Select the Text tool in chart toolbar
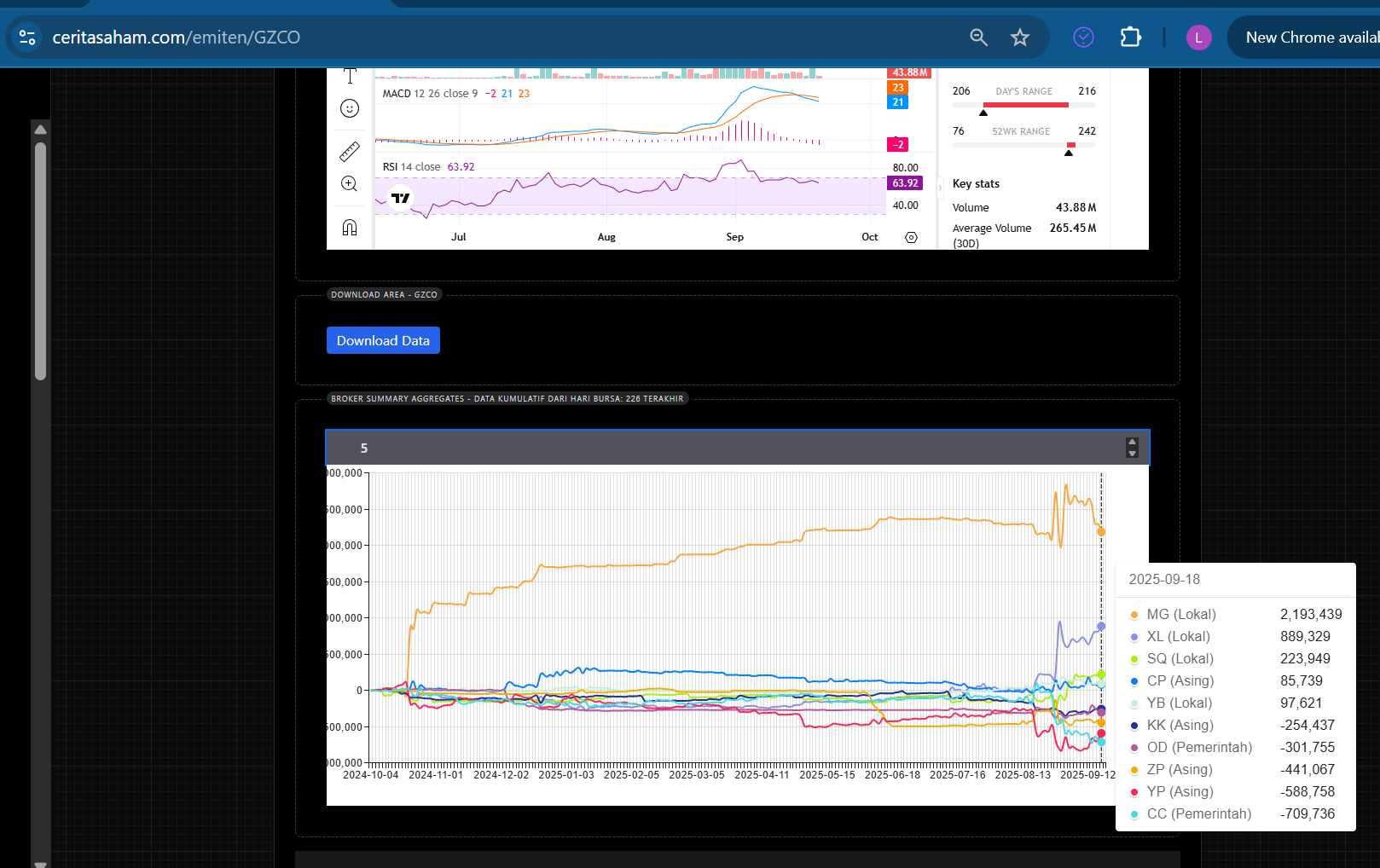The image size is (1380, 868). point(350,76)
